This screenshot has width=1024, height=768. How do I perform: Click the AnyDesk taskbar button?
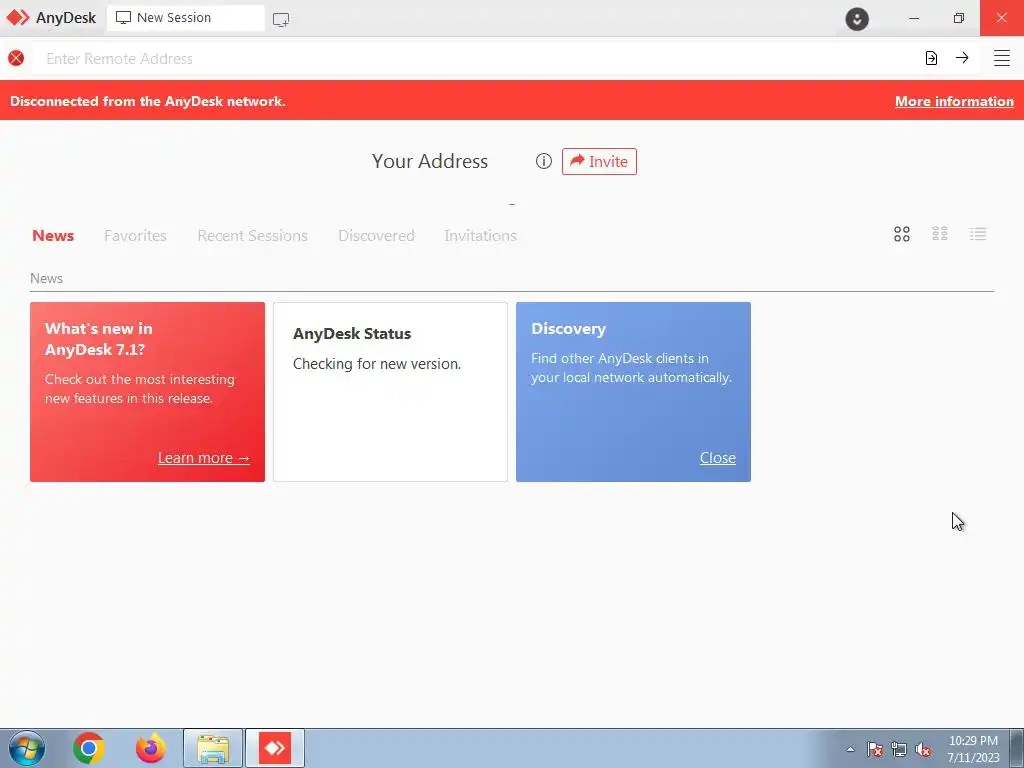coord(275,748)
